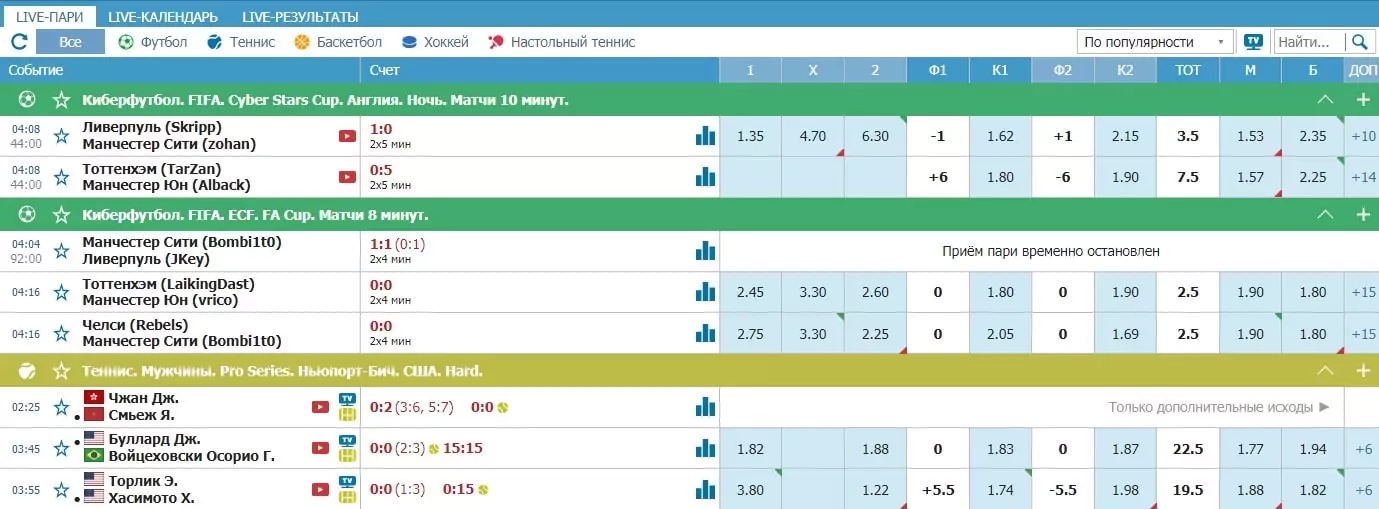Filter events by Настольный теннис

(x=561, y=42)
